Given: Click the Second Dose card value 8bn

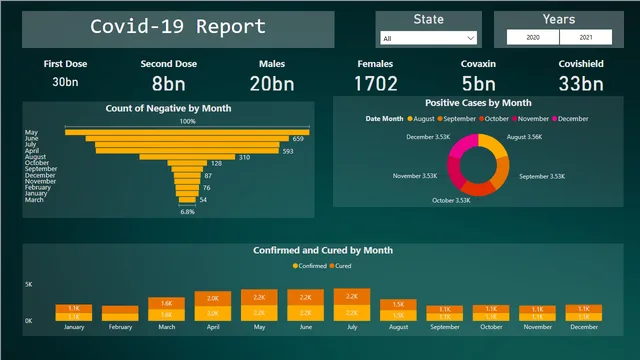Looking at the screenshot, I should [x=168, y=84].
